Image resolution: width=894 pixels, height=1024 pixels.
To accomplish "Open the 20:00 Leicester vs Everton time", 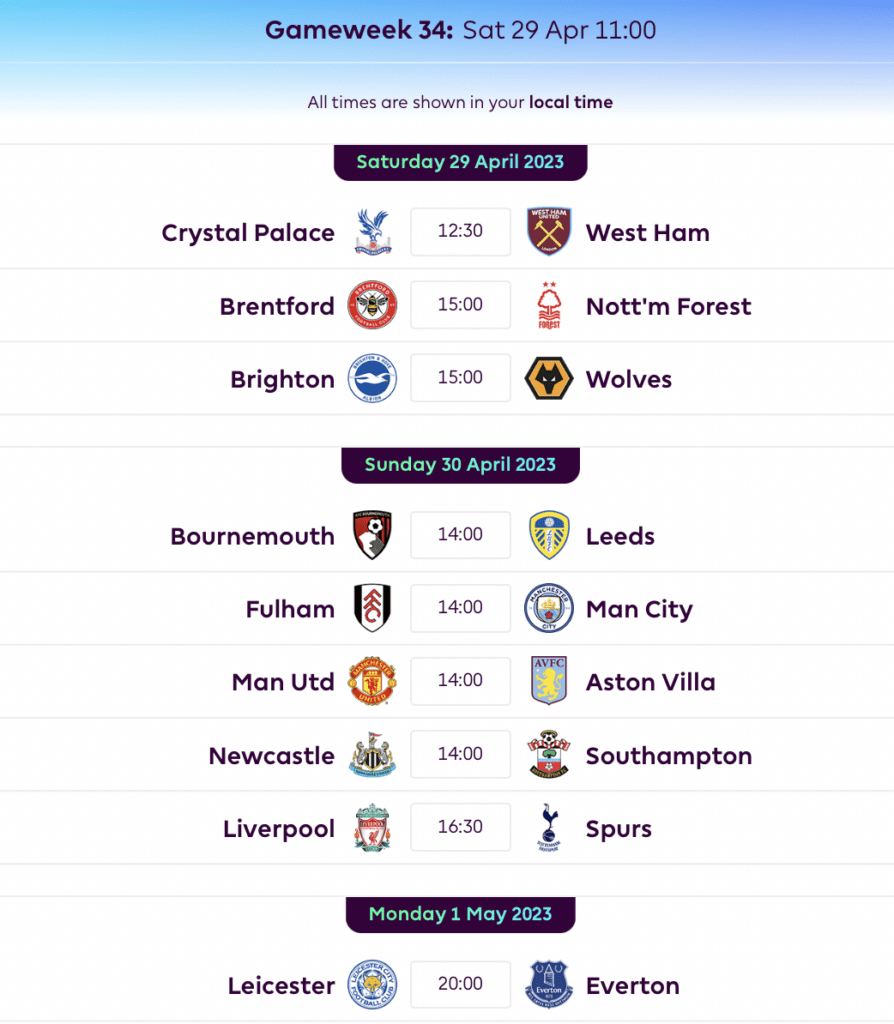I will point(460,984).
